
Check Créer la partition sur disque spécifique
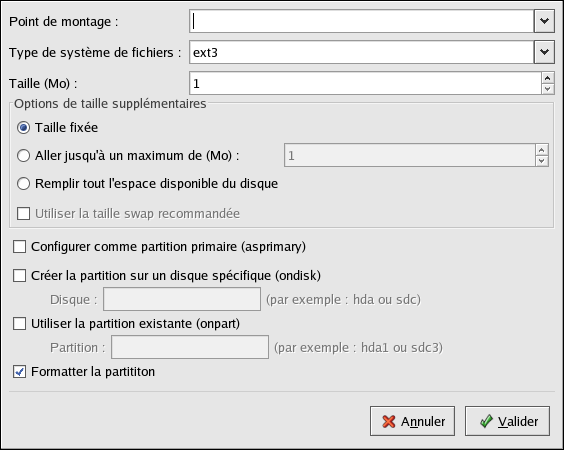point(19,276)
